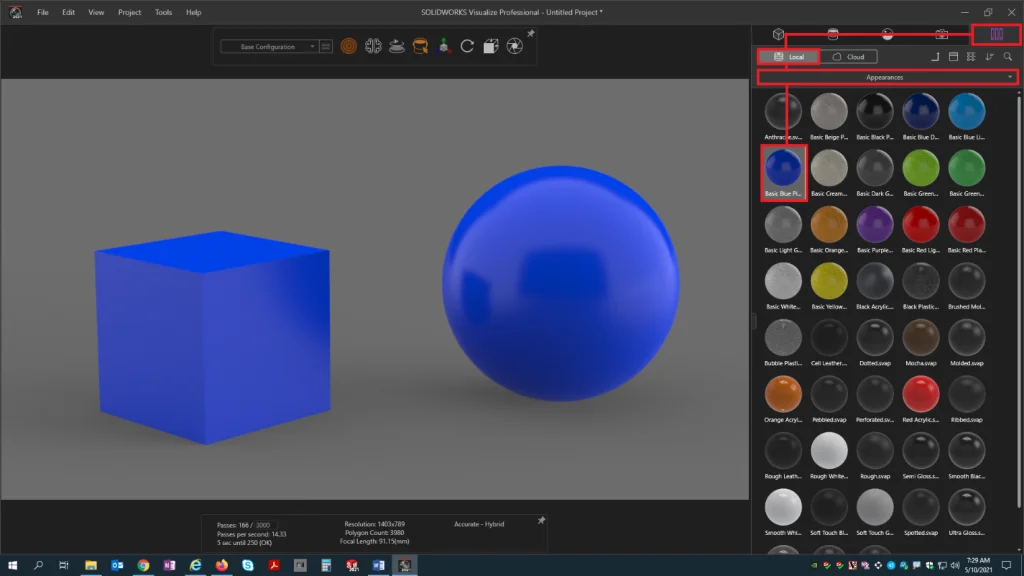Screen dimensions: 1024x576
Task: Click the object manipulation axes tool
Action: 443,46
